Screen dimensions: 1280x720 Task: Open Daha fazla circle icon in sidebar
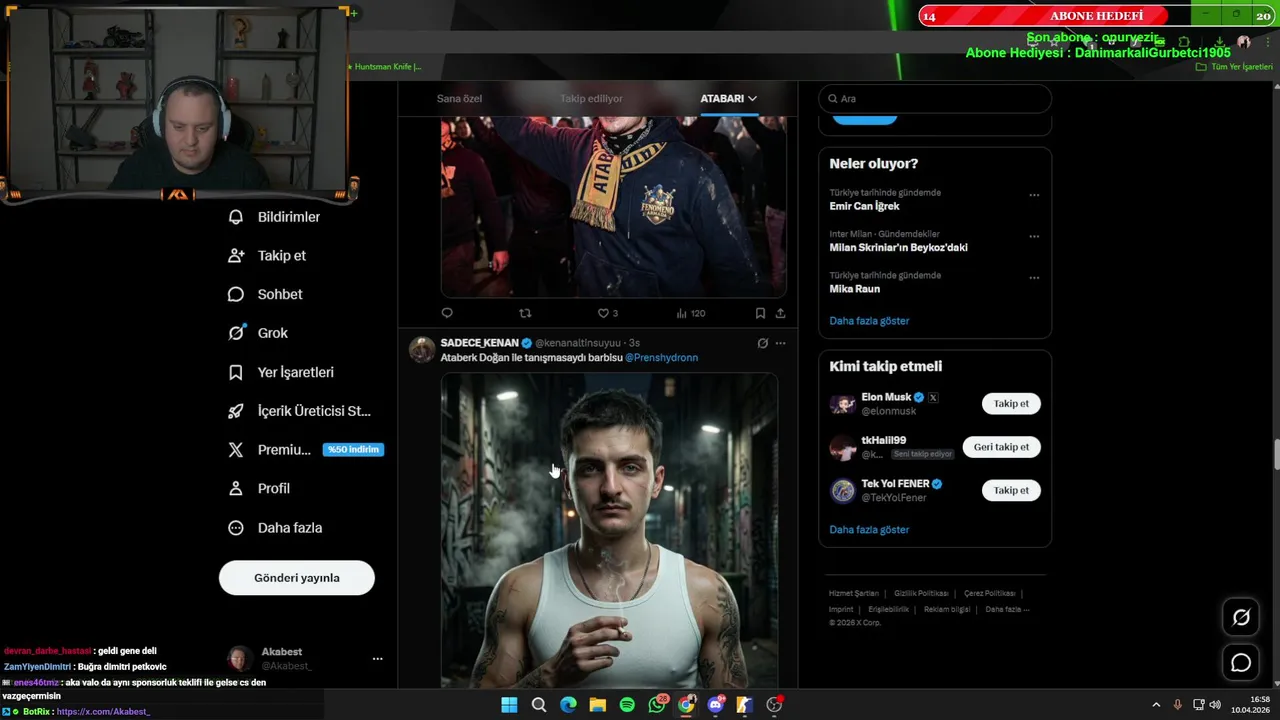[236, 528]
